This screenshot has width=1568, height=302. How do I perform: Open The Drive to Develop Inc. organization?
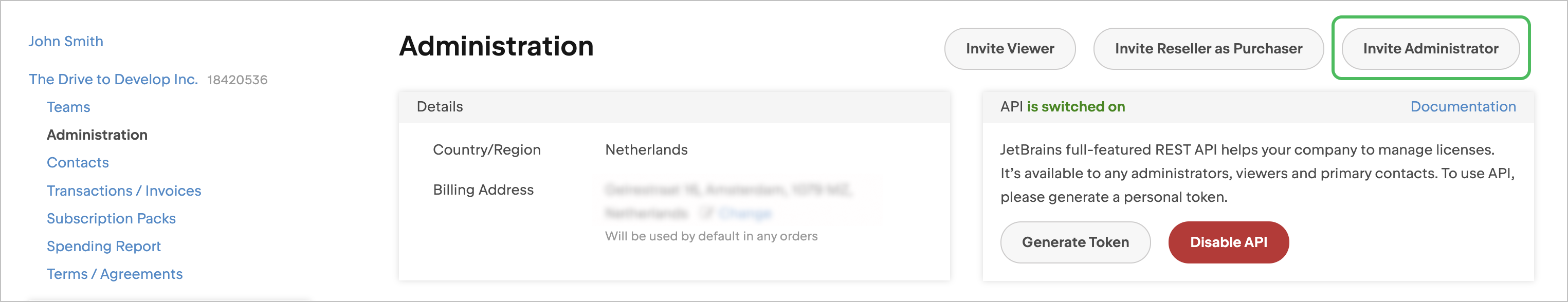pos(113,80)
